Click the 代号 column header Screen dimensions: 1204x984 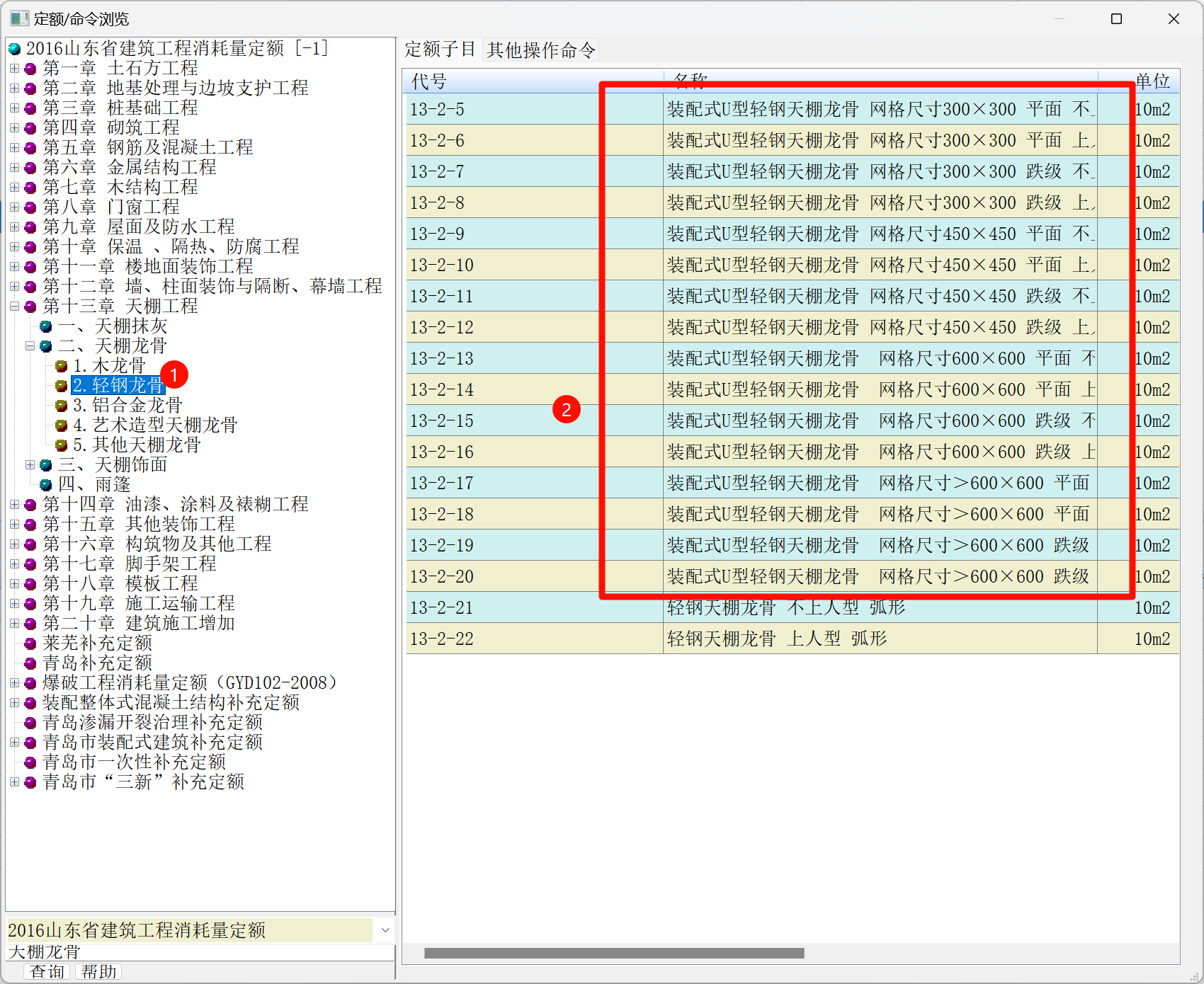tap(535, 81)
